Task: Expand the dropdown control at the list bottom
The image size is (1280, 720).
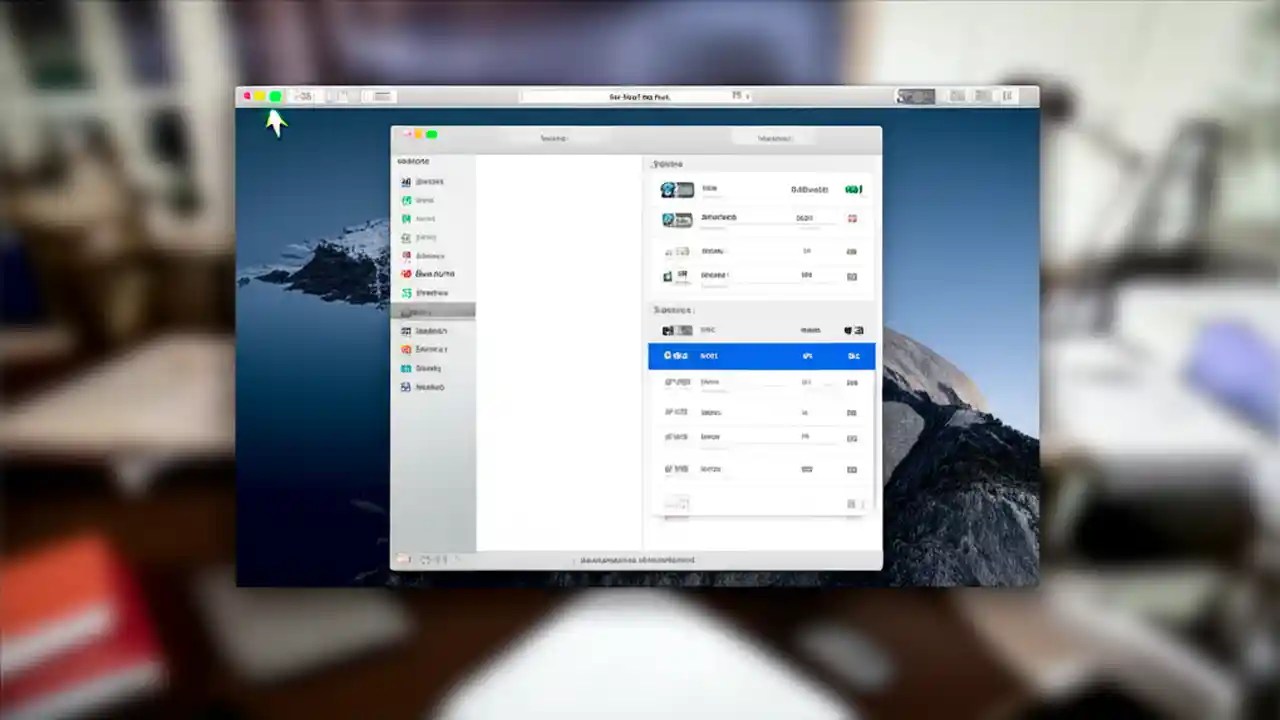Action: pos(677,503)
